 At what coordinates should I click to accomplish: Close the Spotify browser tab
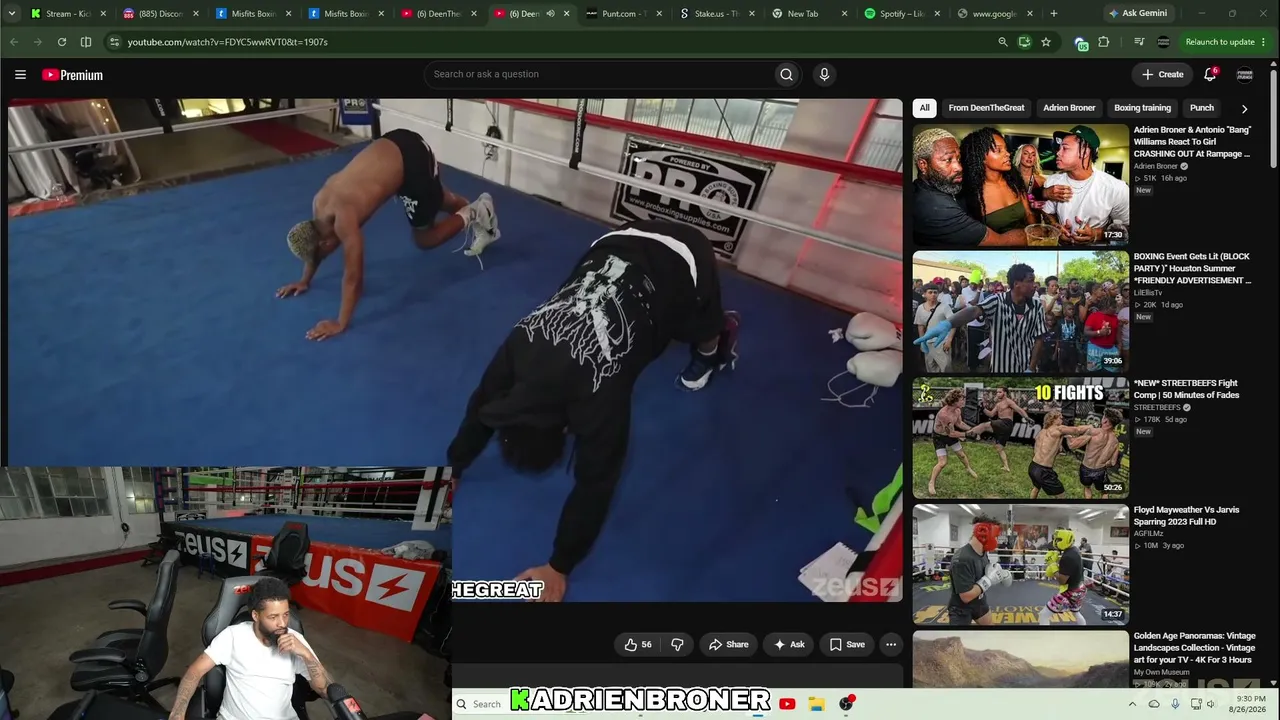click(937, 14)
